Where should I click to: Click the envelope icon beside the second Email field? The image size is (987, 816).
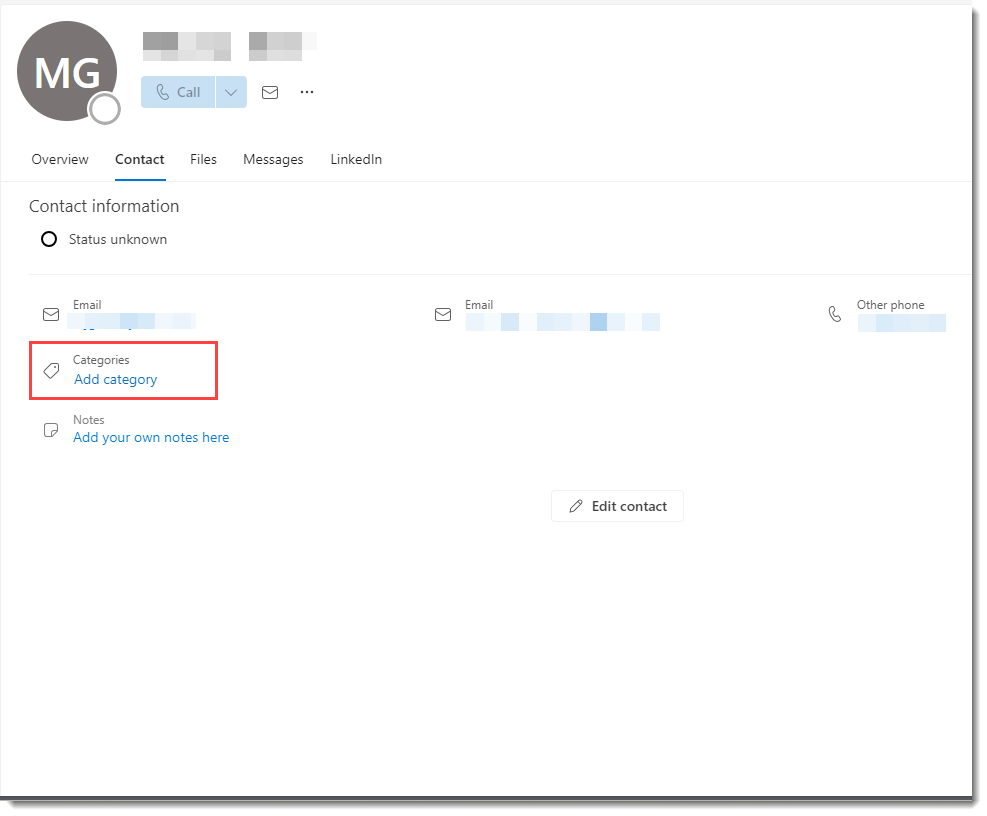click(443, 314)
